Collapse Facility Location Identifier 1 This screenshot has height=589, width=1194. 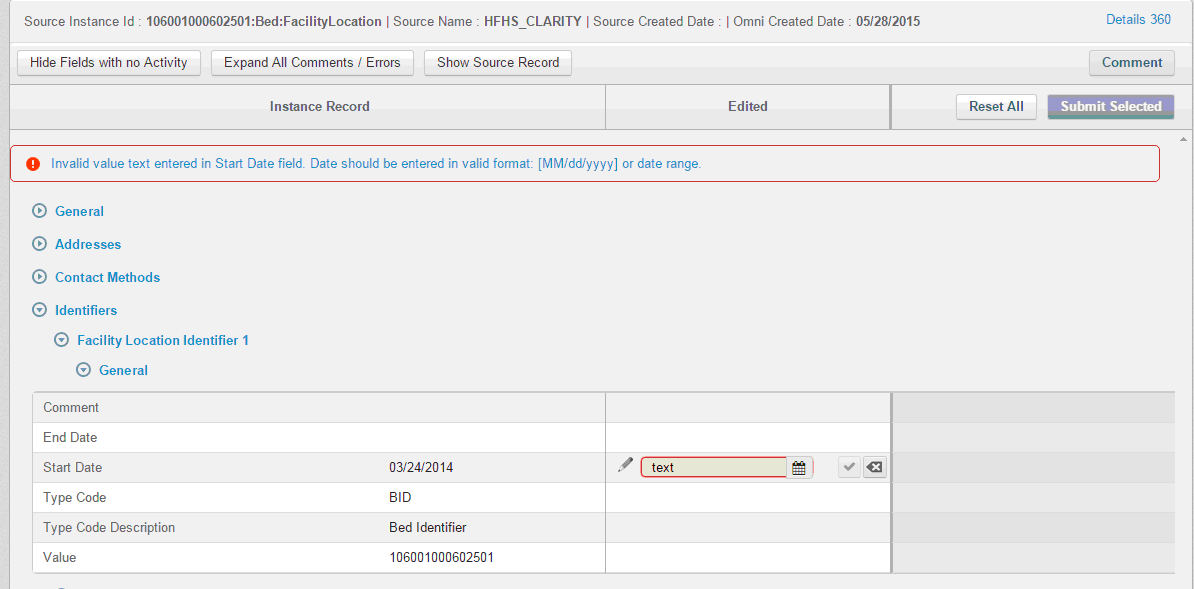[62, 340]
